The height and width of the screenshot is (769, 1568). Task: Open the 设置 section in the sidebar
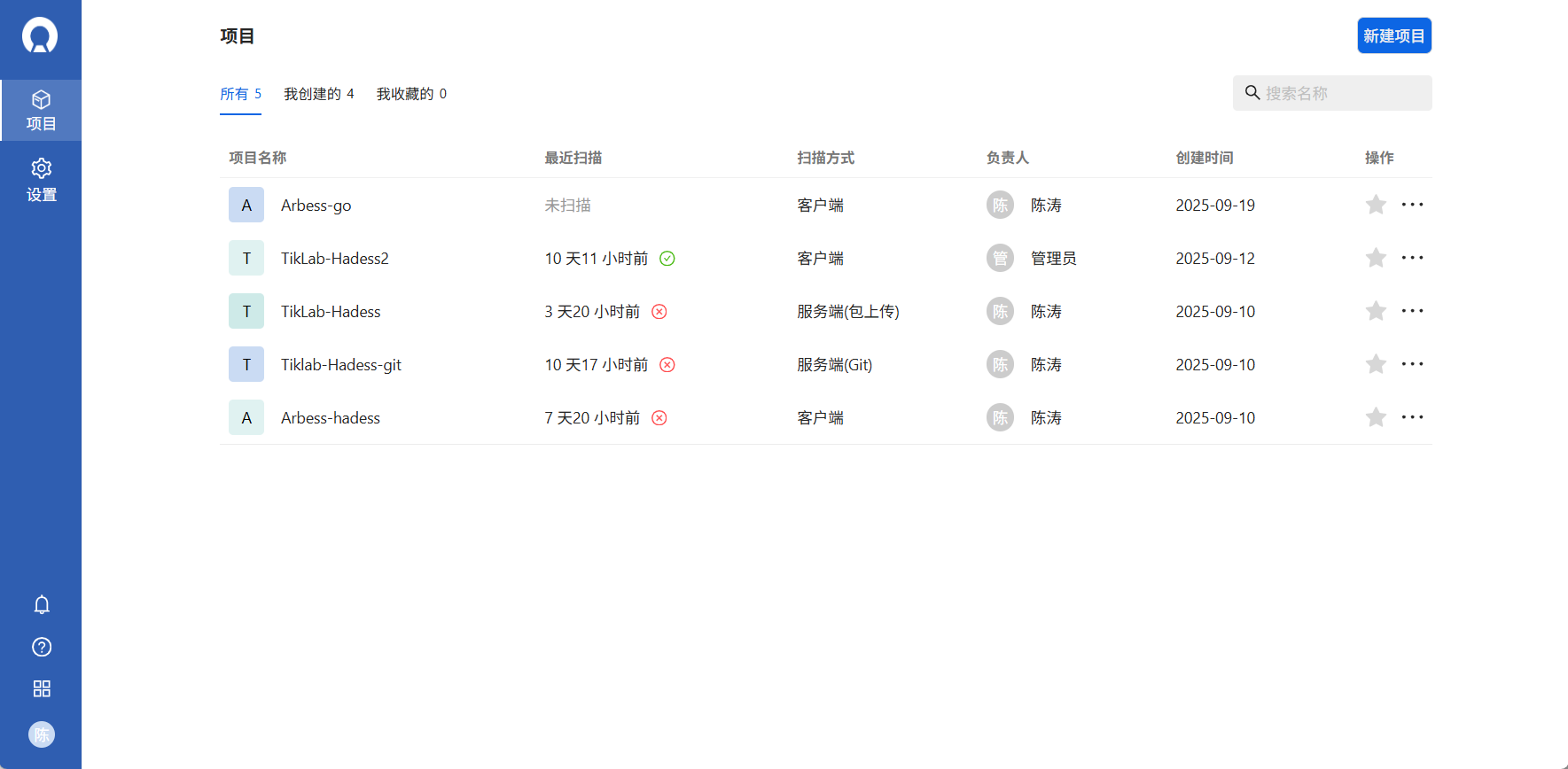pos(41,181)
